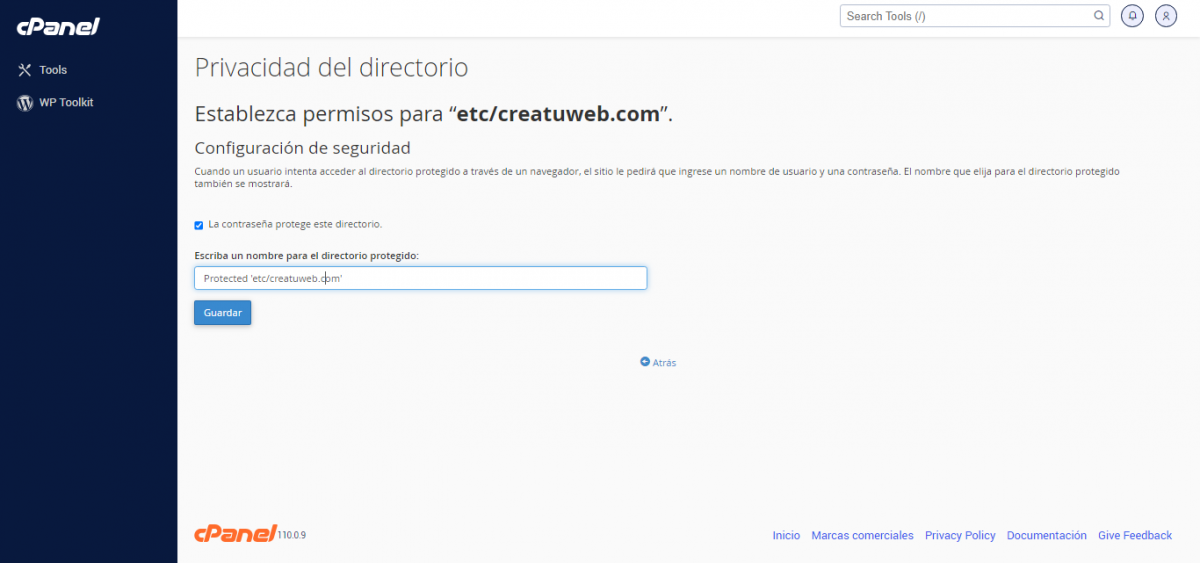Open the Inicio footer link
This screenshot has width=1200, height=563.
(x=786, y=536)
